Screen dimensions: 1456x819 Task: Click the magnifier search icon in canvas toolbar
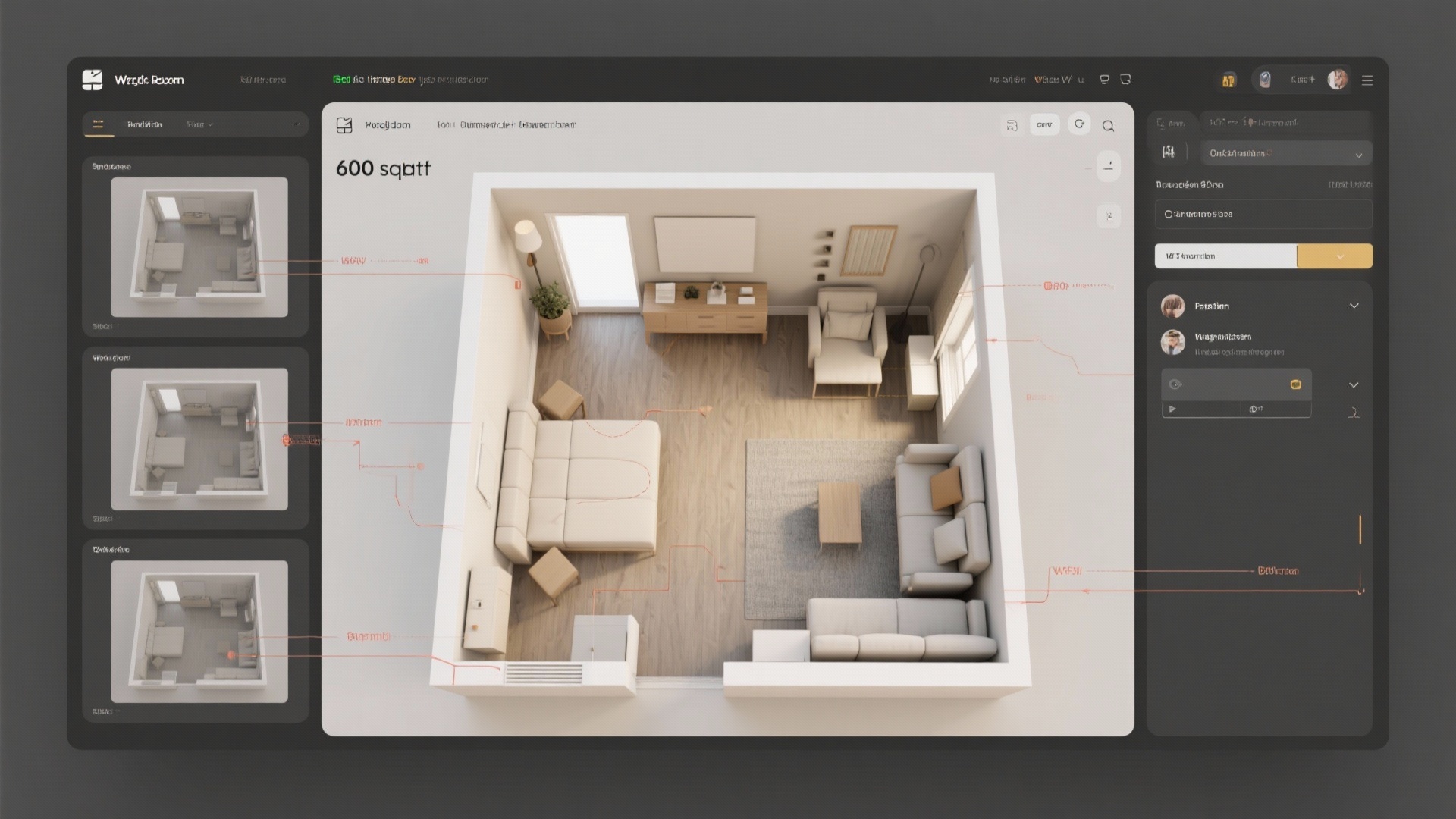(x=1108, y=126)
